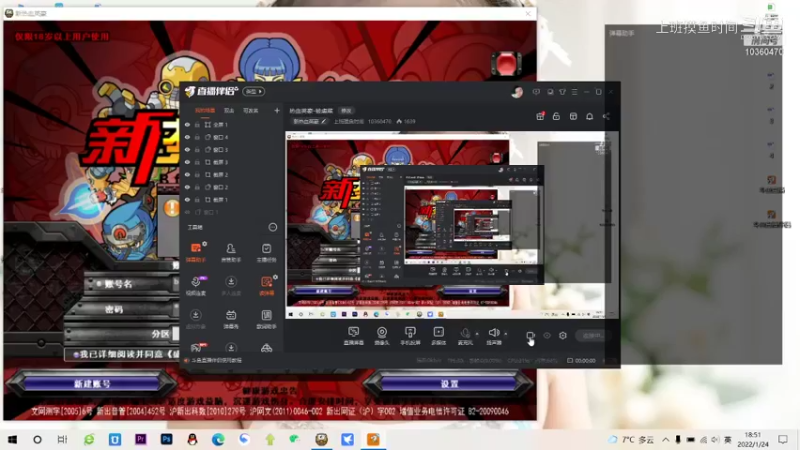Screen dimensions: 800x450
Task: Open the 视频连麦 tool with purple badge
Action: pos(196,285)
